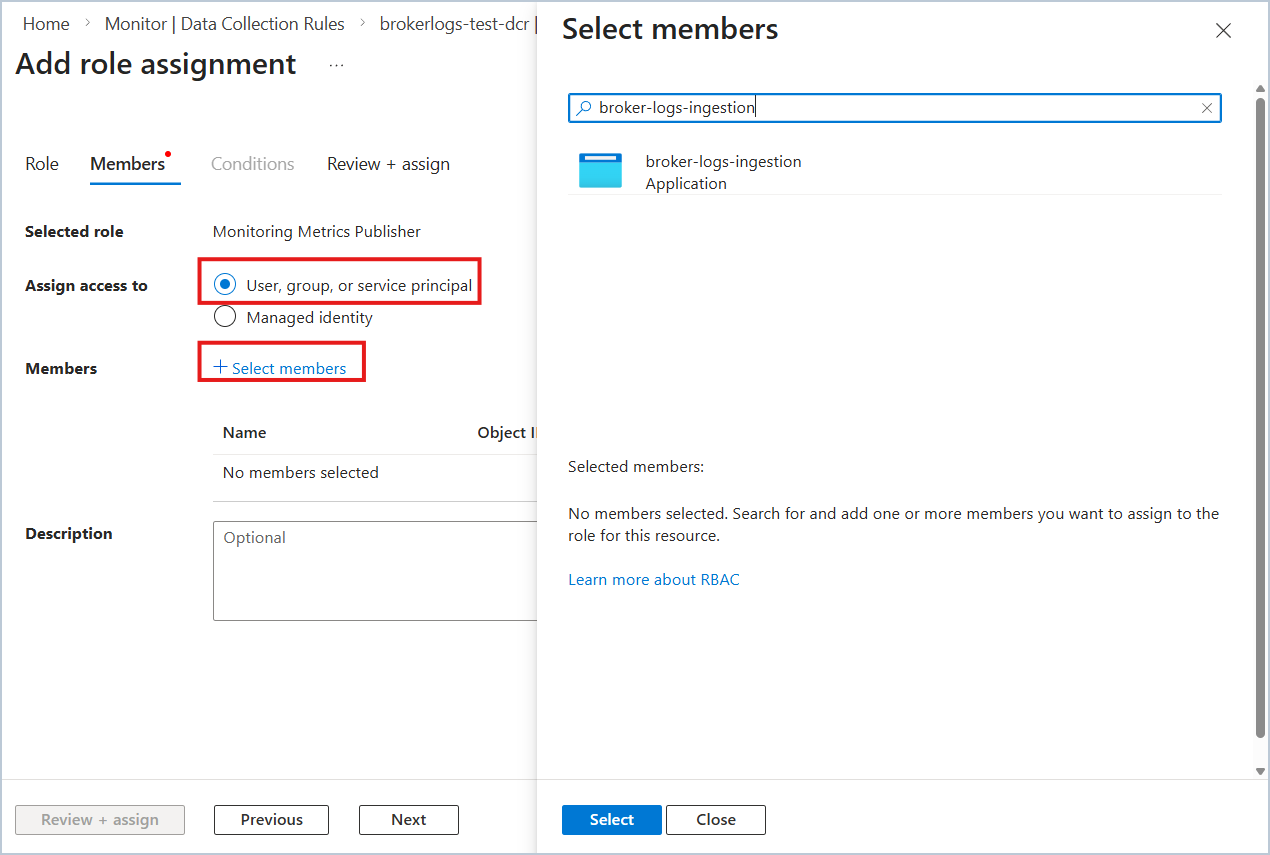Click the blue Select button
This screenshot has height=855, width=1270.
click(x=612, y=820)
